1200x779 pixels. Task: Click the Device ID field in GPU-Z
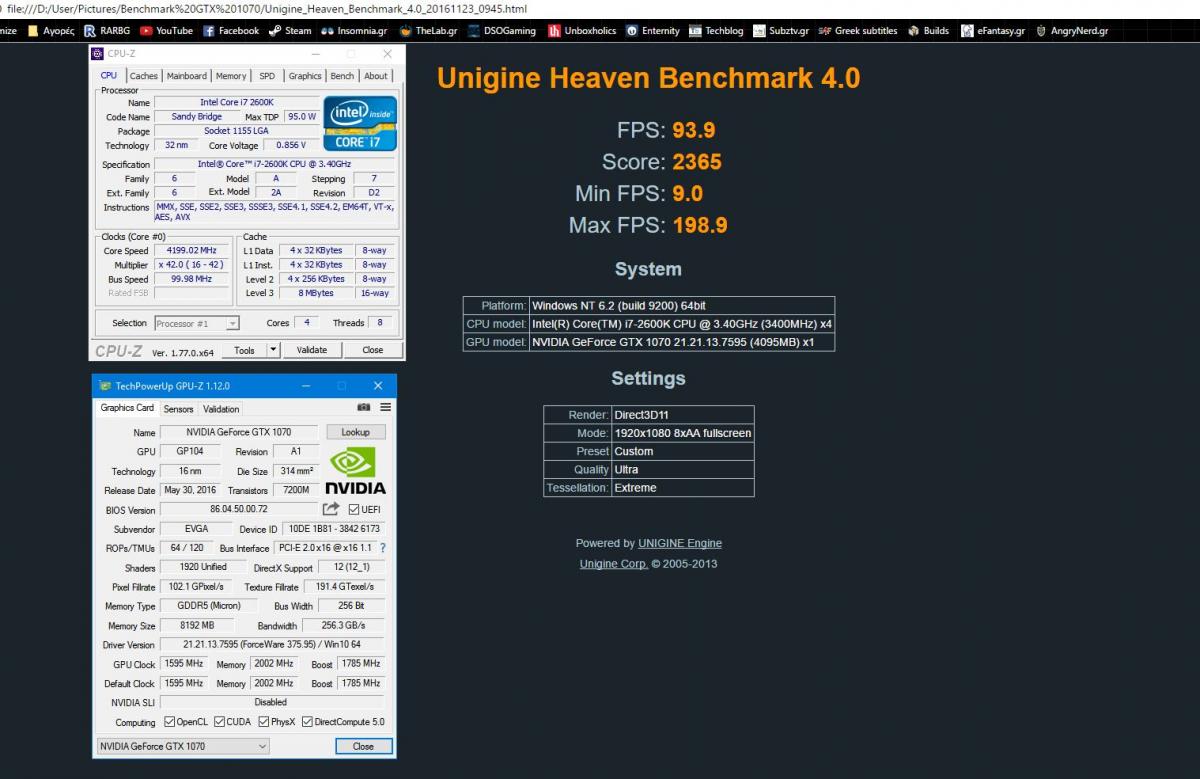point(334,529)
